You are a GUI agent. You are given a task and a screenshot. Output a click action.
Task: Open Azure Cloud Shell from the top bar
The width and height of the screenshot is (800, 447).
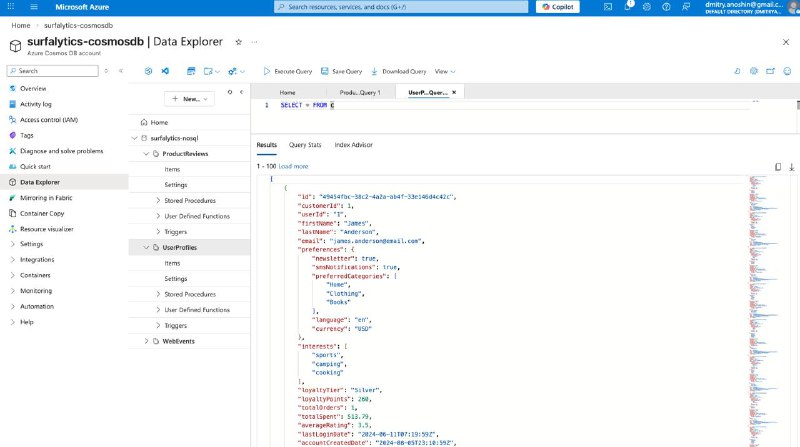pyautogui.click(x=609, y=6)
